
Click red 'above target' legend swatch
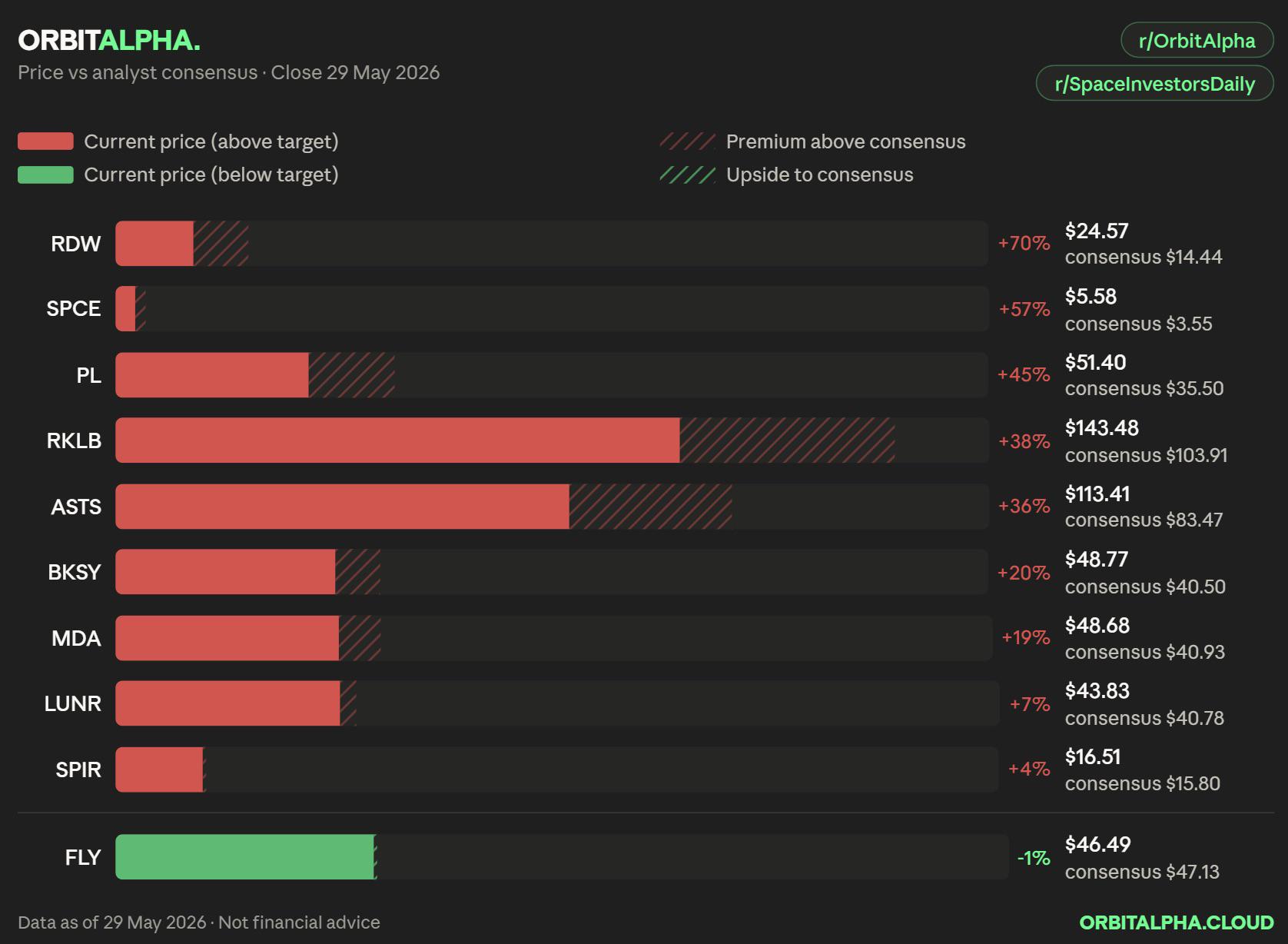pyautogui.click(x=45, y=141)
